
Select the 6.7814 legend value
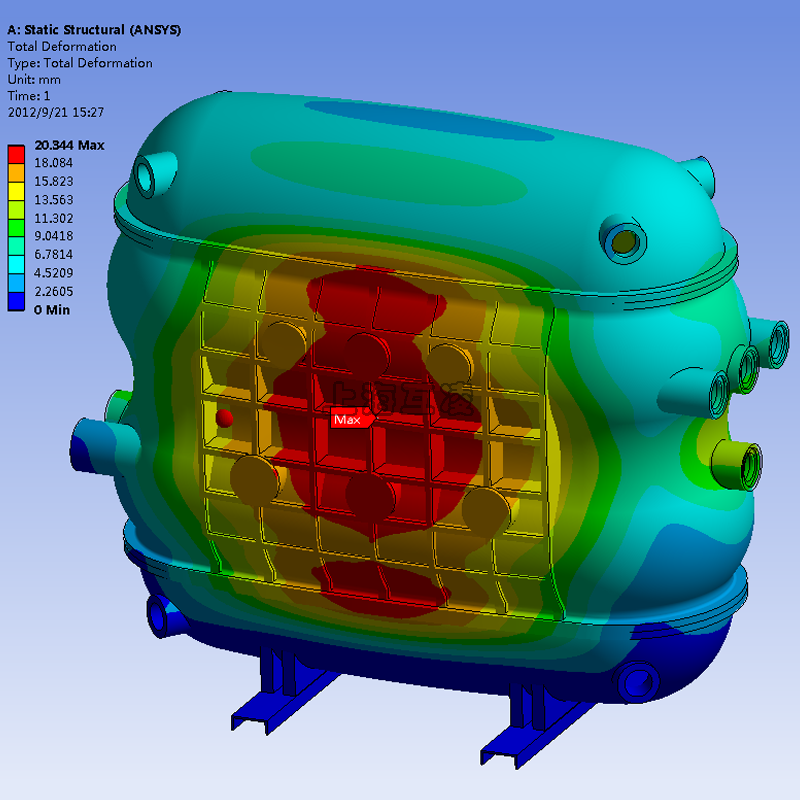pyautogui.click(x=55, y=254)
